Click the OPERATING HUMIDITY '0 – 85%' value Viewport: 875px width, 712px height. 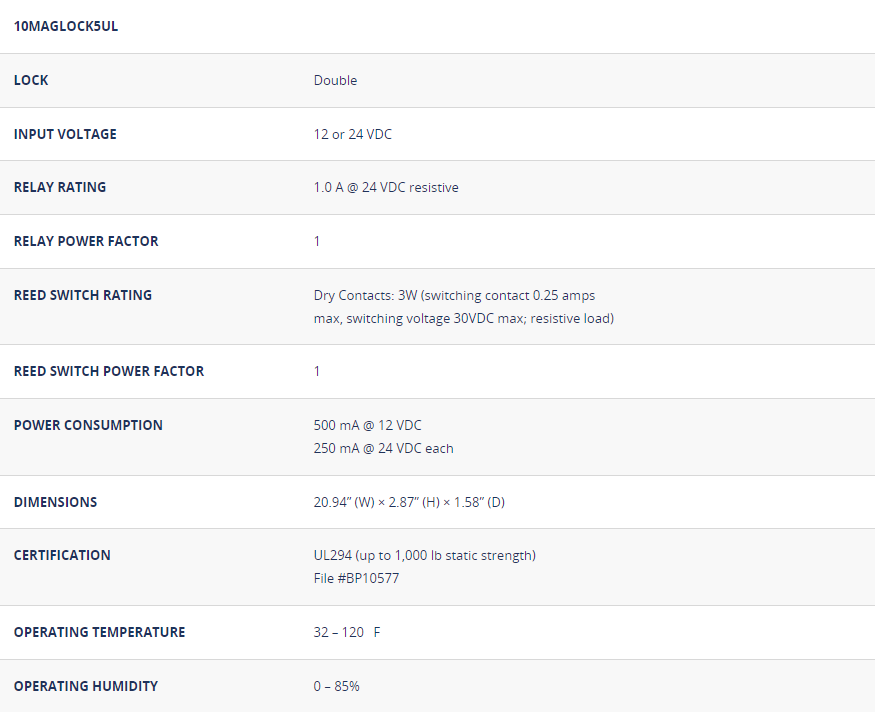point(336,686)
